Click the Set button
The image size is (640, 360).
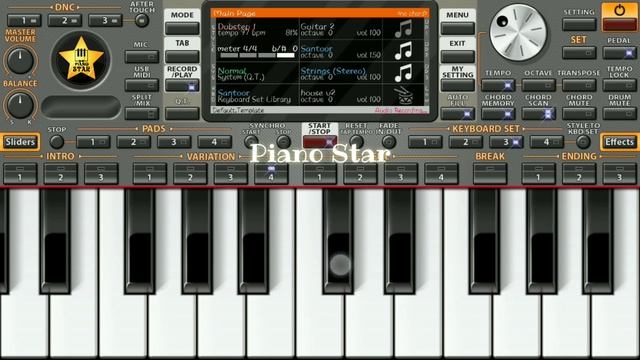coord(579,53)
